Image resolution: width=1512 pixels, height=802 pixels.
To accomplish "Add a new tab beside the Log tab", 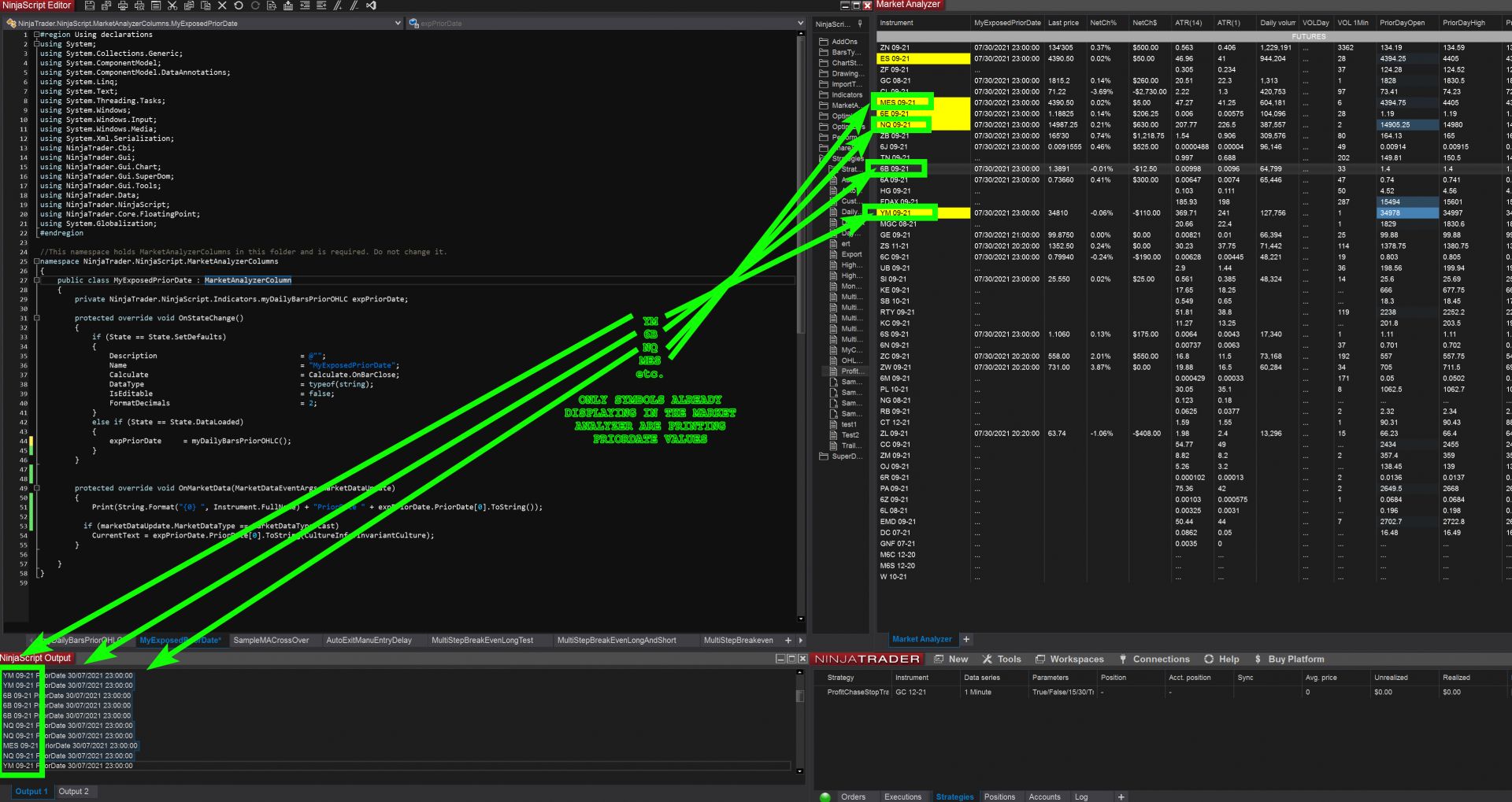I will point(1121,796).
